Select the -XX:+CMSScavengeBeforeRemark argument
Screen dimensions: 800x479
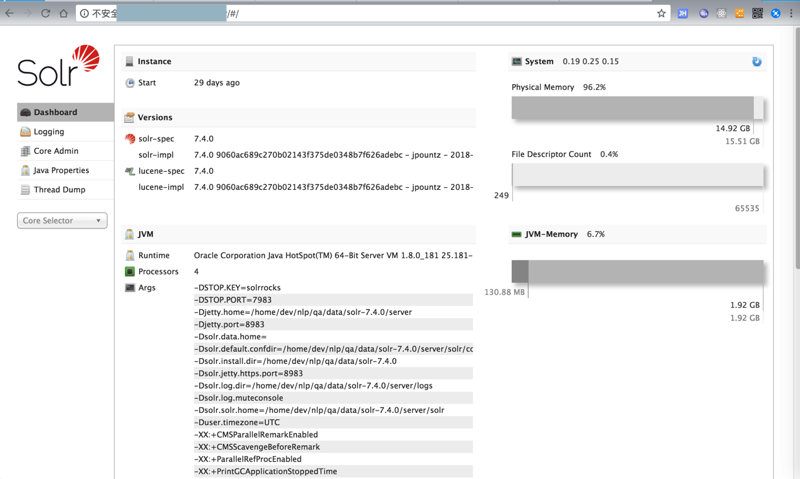point(257,447)
